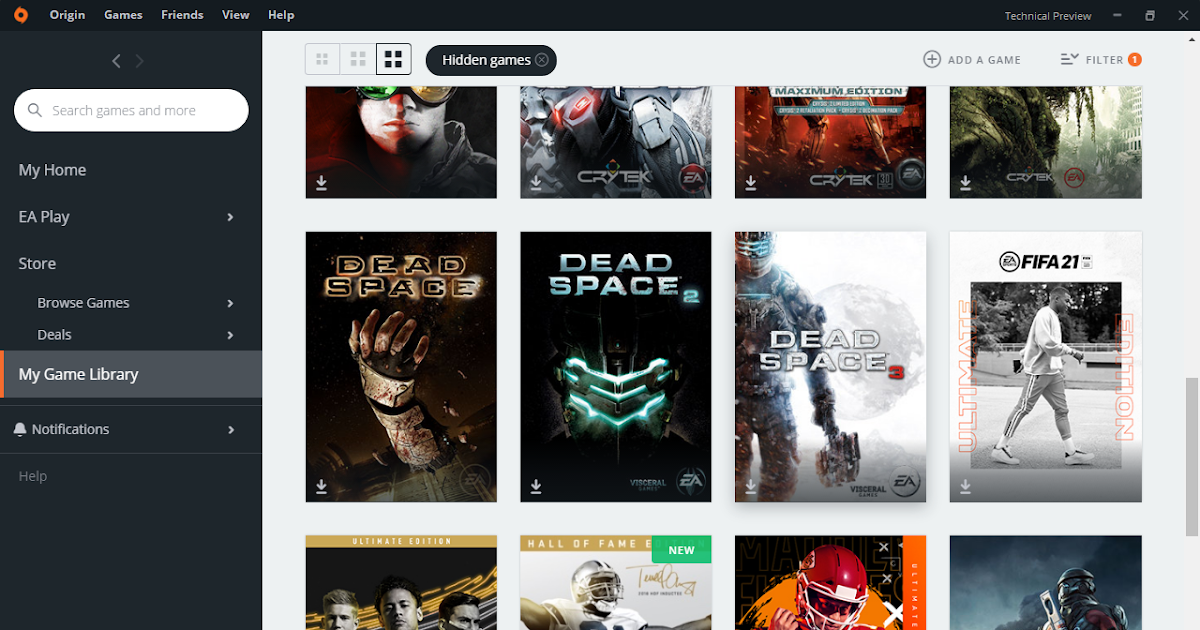1200x630 pixels.
Task: Remove the Hidden games filter chip
Action: coord(542,60)
